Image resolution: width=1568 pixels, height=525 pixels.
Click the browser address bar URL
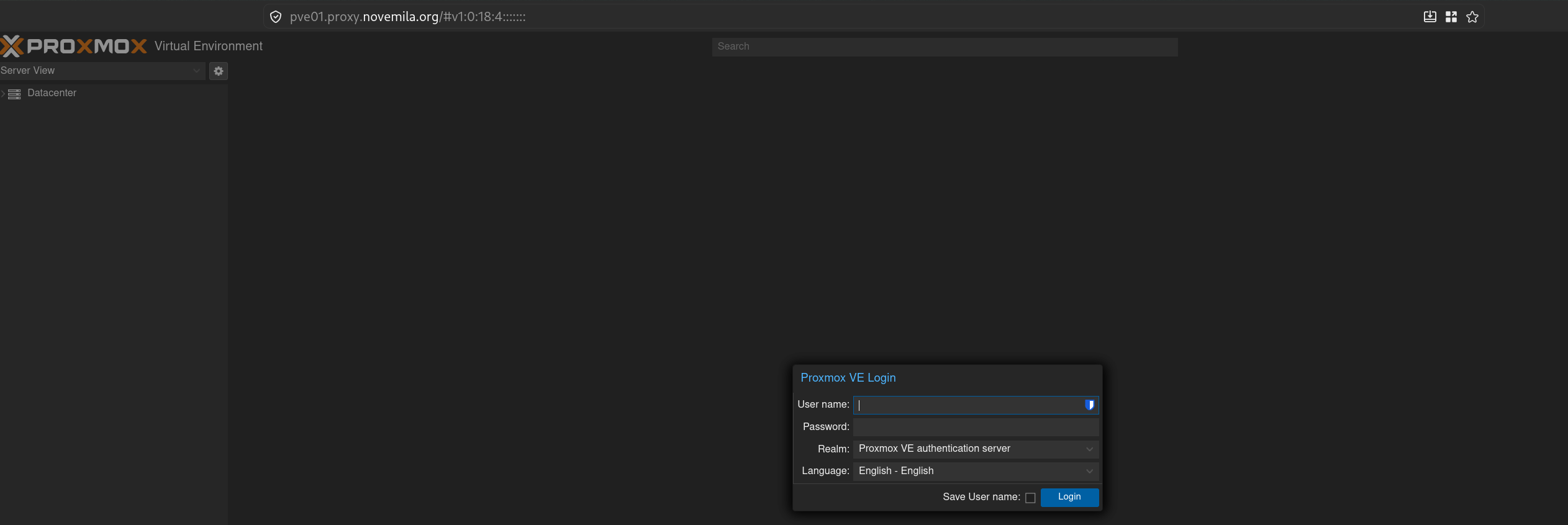[x=407, y=17]
